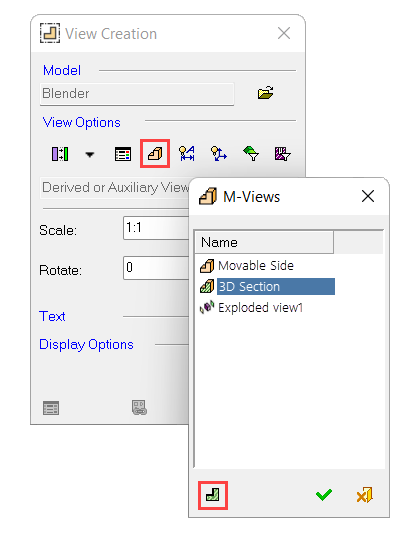Click the Rotate input field

pyautogui.click(x=156, y=268)
